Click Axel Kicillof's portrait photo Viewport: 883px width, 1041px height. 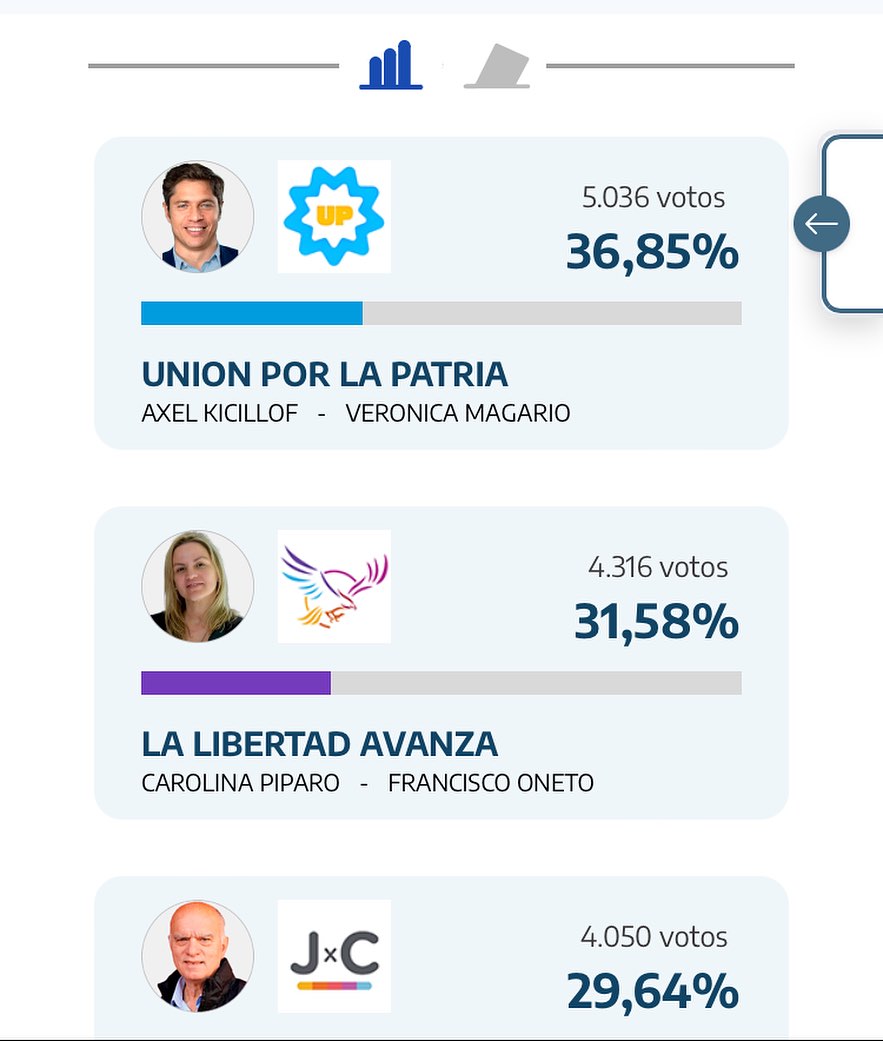(197, 217)
